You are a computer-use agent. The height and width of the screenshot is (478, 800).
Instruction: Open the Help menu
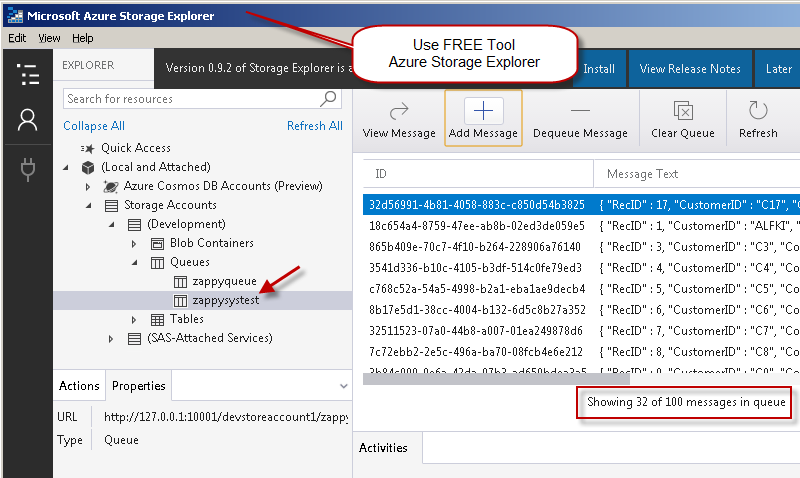pyautogui.click(x=83, y=38)
